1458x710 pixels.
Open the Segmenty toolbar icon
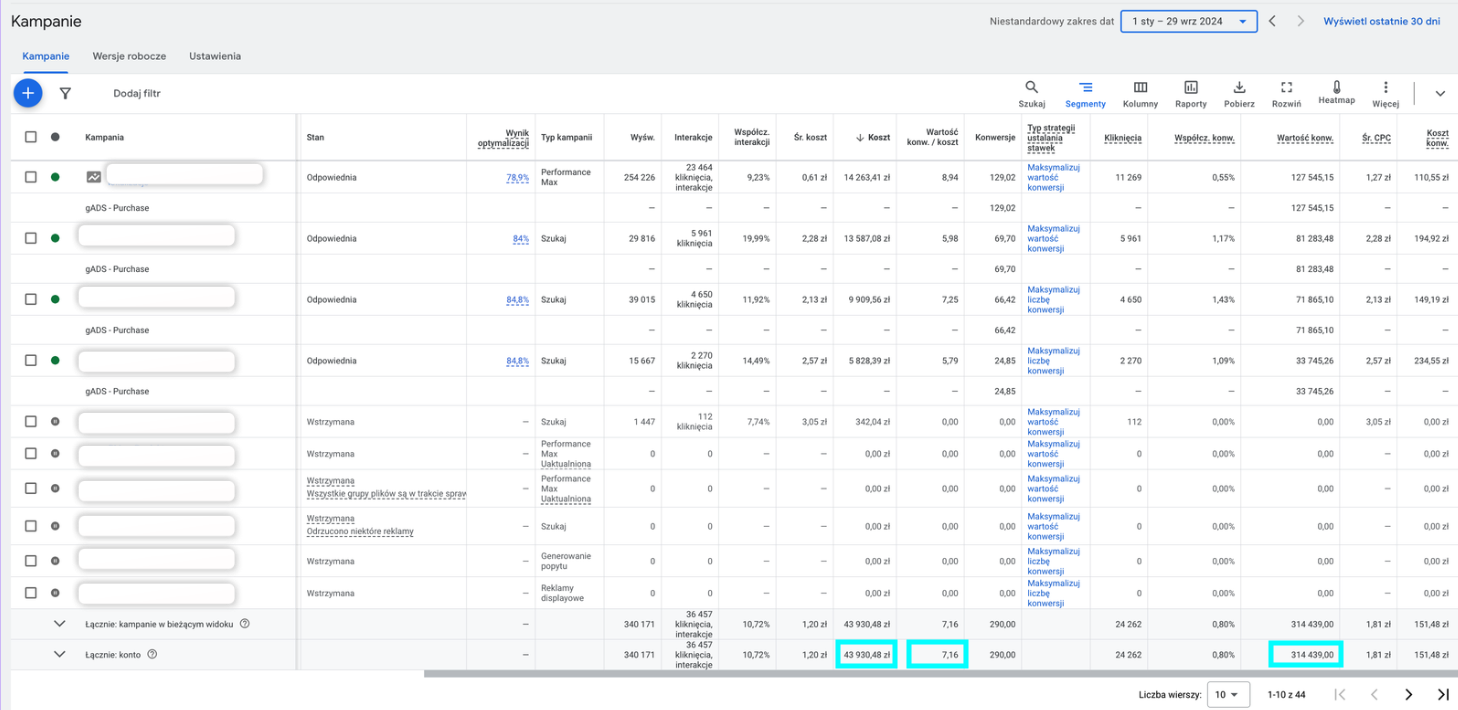click(1085, 88)
